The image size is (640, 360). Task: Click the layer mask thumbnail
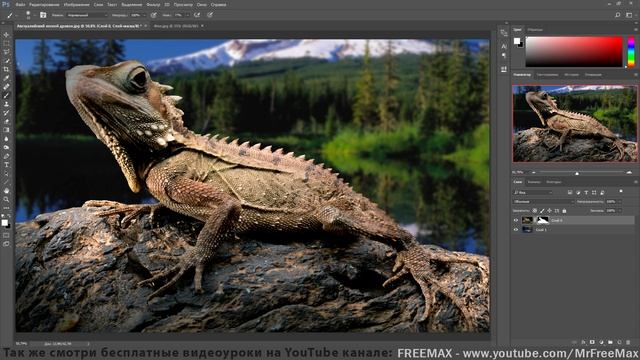coord(542,220)
